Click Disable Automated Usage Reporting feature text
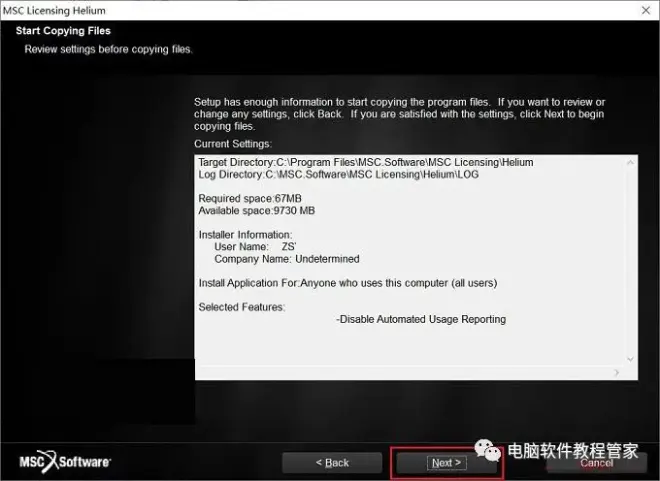 click(x=421, y=319)
